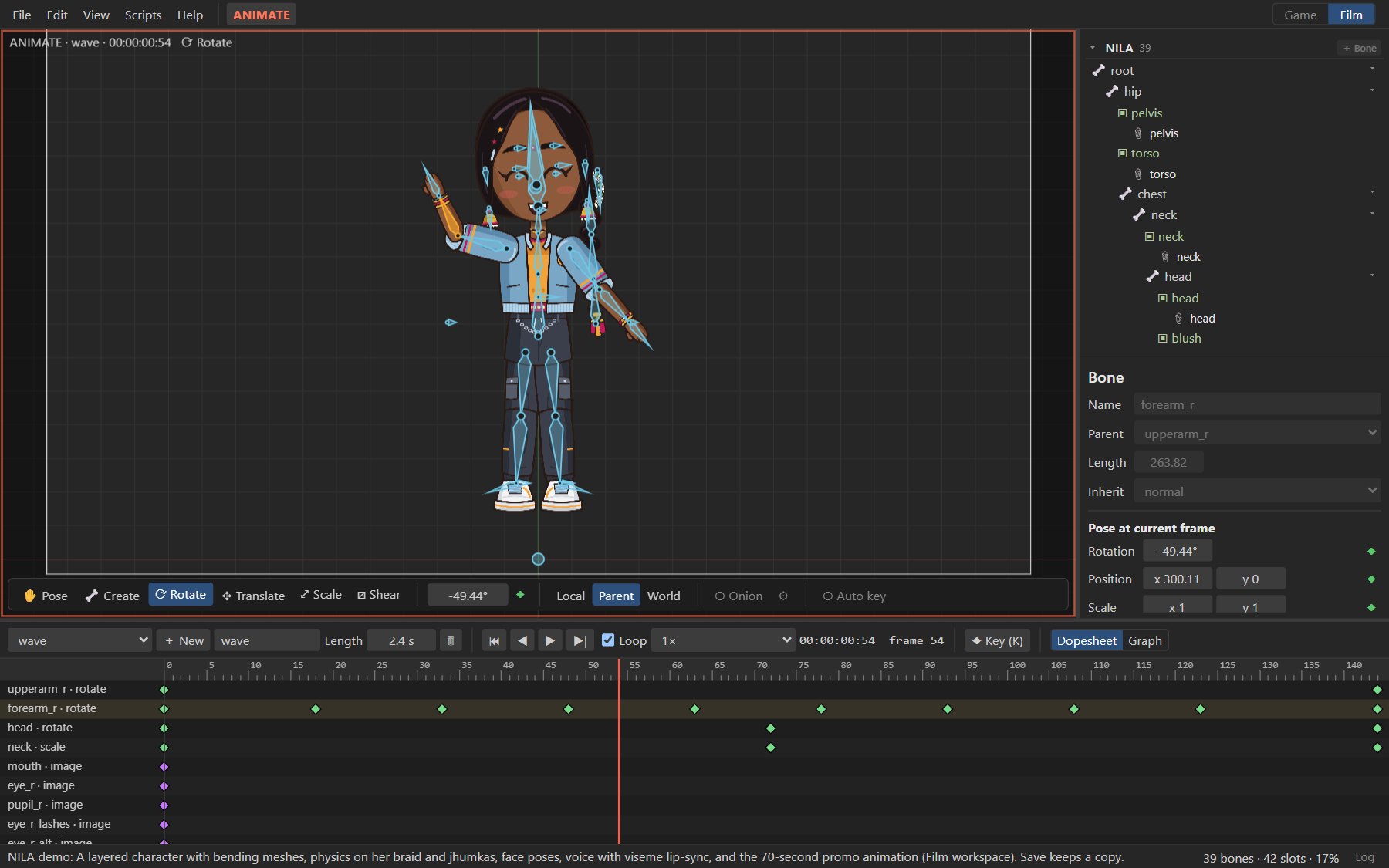Viewport: 1389px width, 868px height.
Task: Select Parent axis mode
Action: (616, 596)
